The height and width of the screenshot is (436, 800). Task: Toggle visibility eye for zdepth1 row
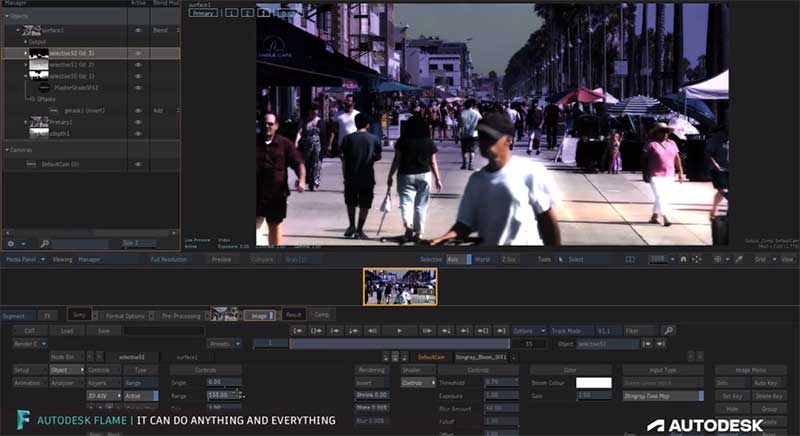(x=138, y=134)
